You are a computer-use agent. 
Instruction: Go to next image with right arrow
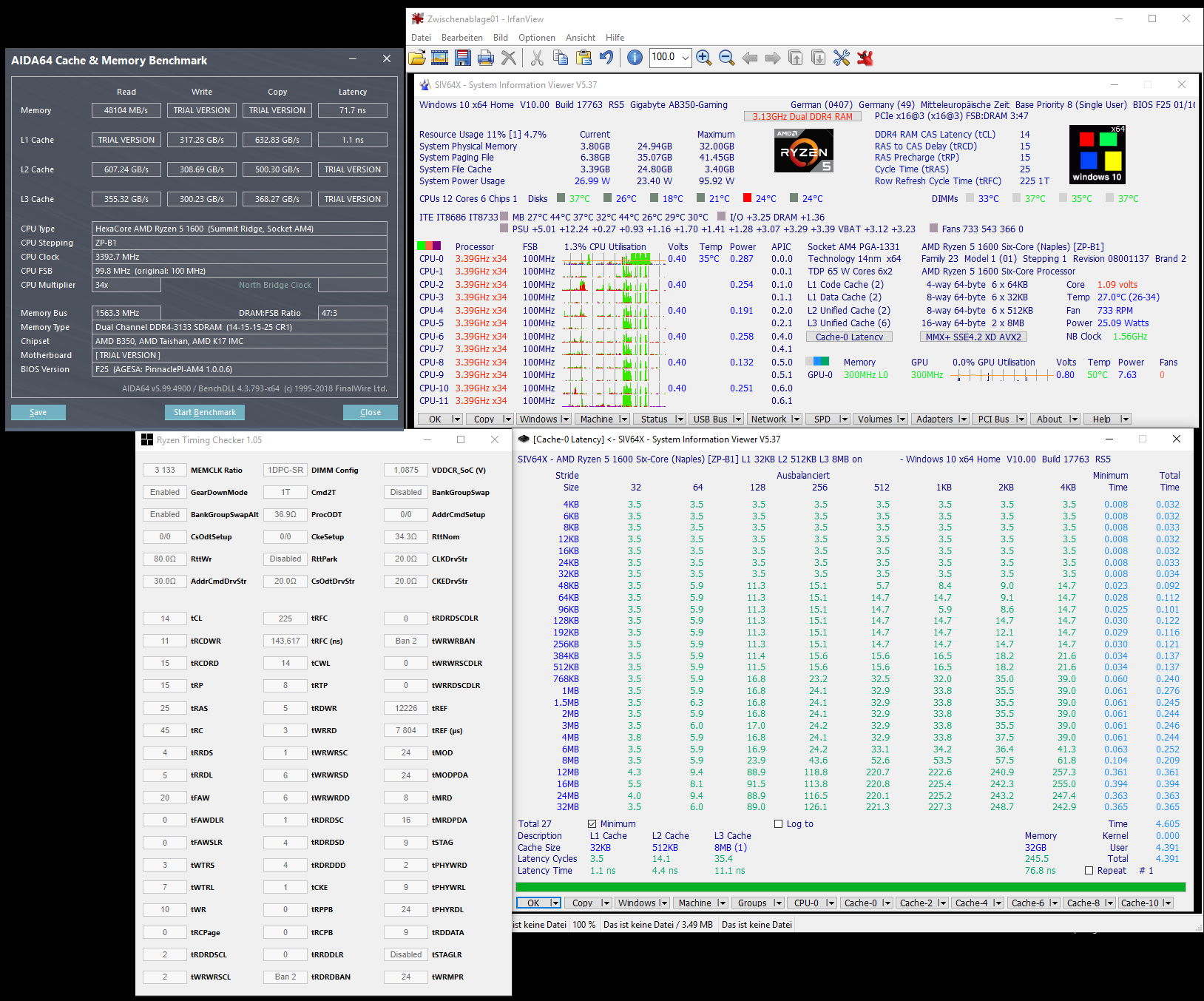(773, 58)
